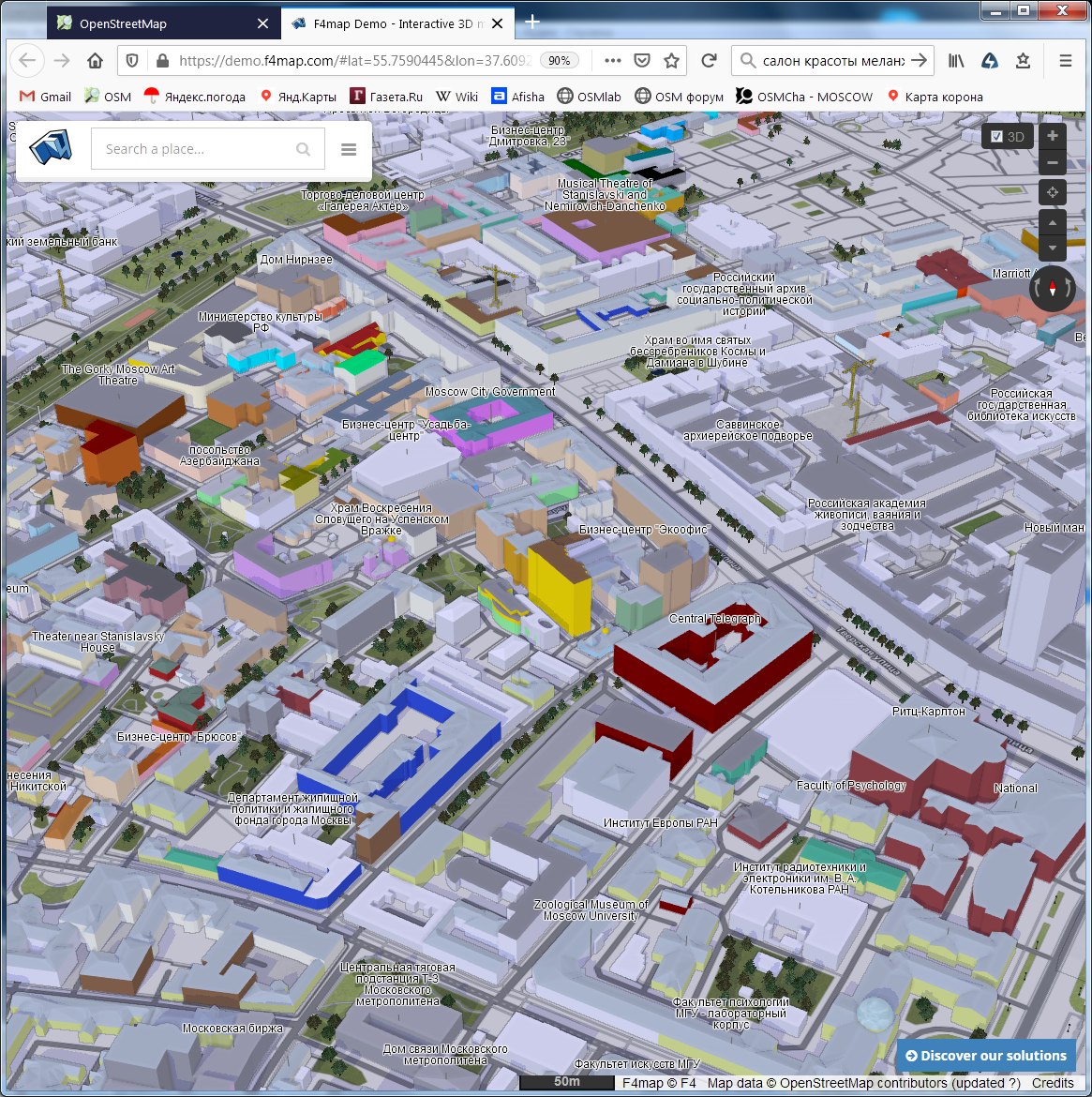The height and width of the screenshot is (1097, 1092).
Task: Click the Бизнес-центр "Экоофис" label
Action: click(644, 530)
